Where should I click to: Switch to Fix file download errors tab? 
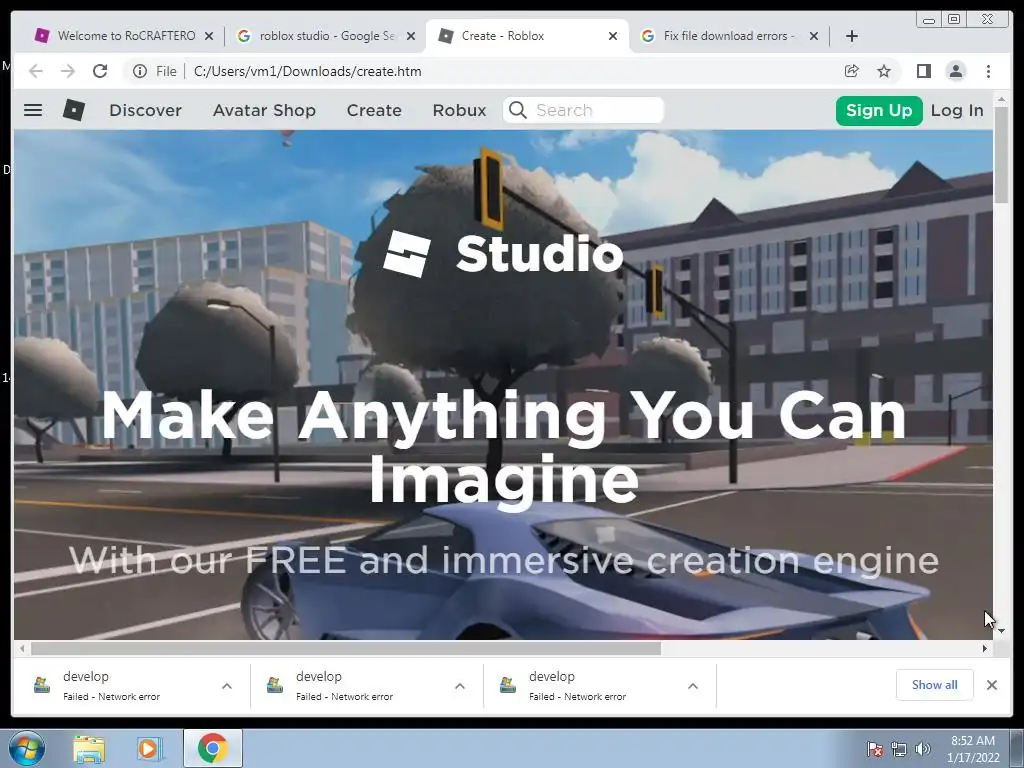[x=728, y=36]
